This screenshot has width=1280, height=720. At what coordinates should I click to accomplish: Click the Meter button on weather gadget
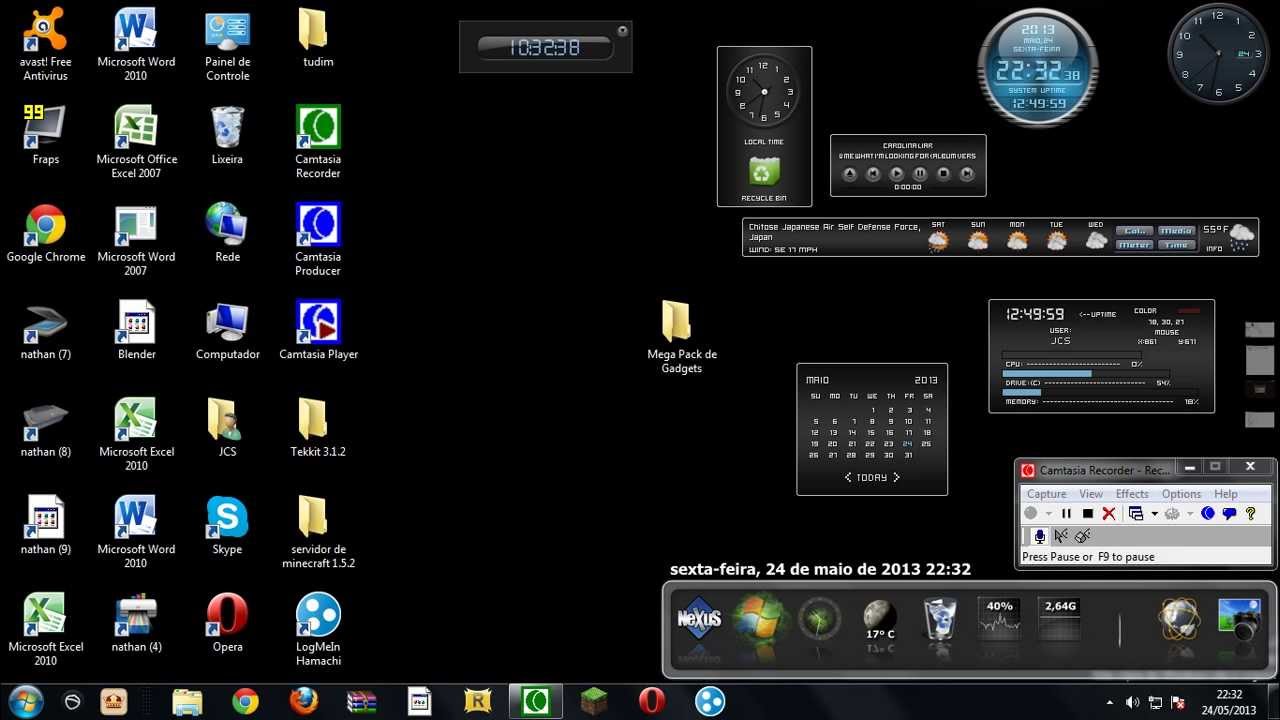1135,245
